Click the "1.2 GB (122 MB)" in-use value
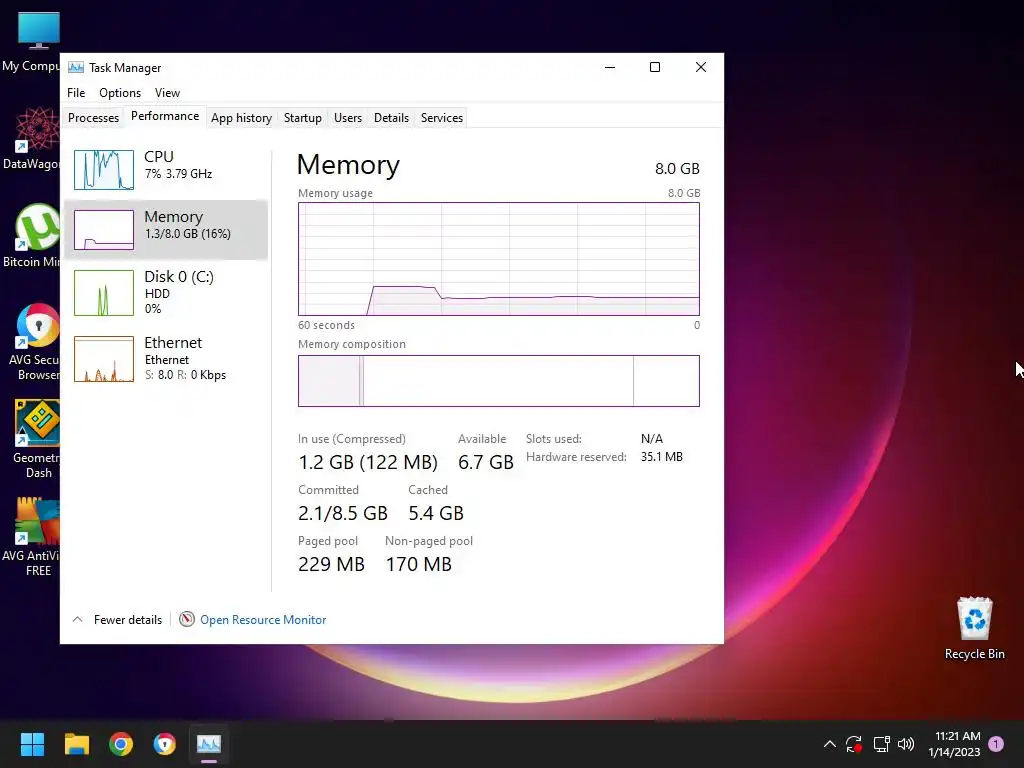This screenshot has height=768, width=1024. point(368,462)
